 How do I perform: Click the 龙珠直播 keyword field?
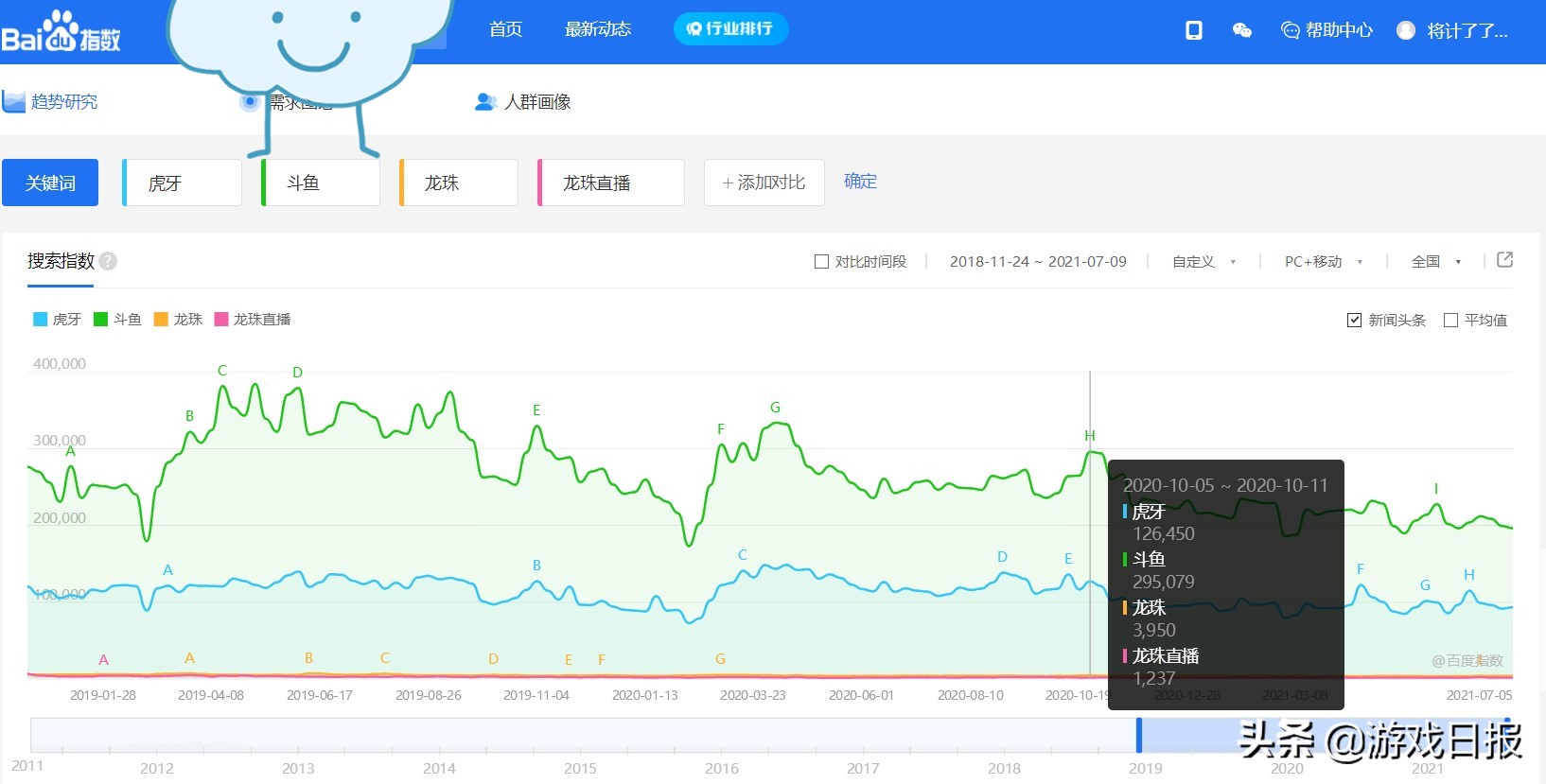(611, 183)
